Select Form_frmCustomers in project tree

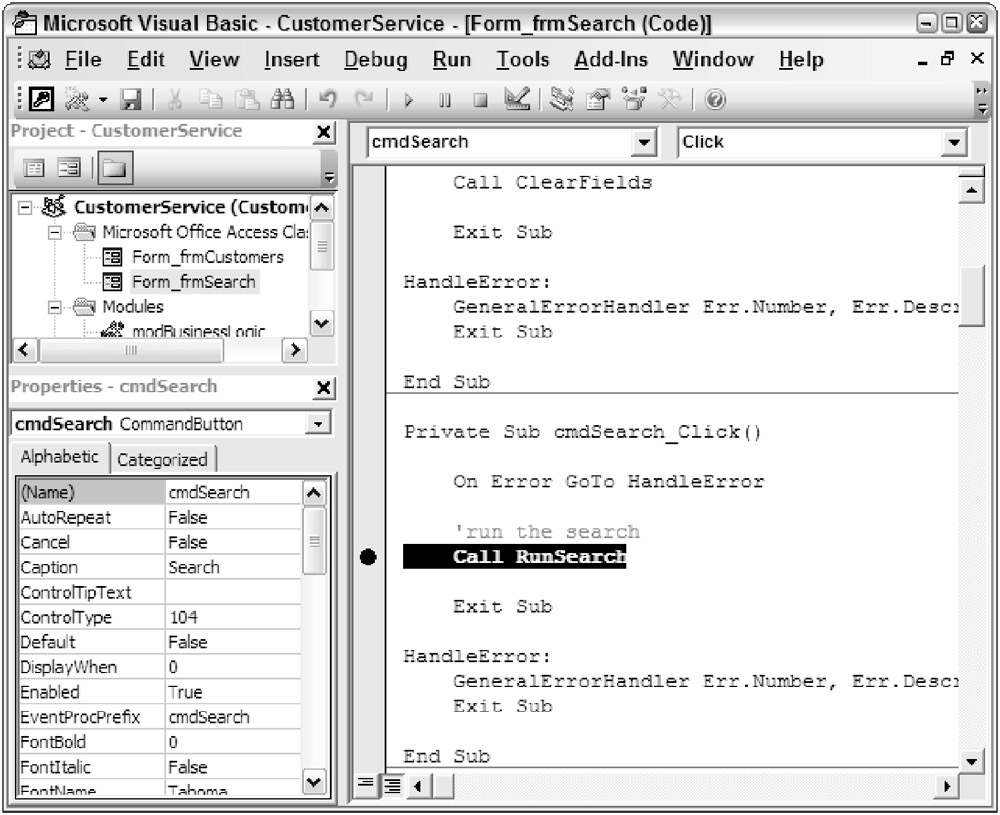pos(207,257)
